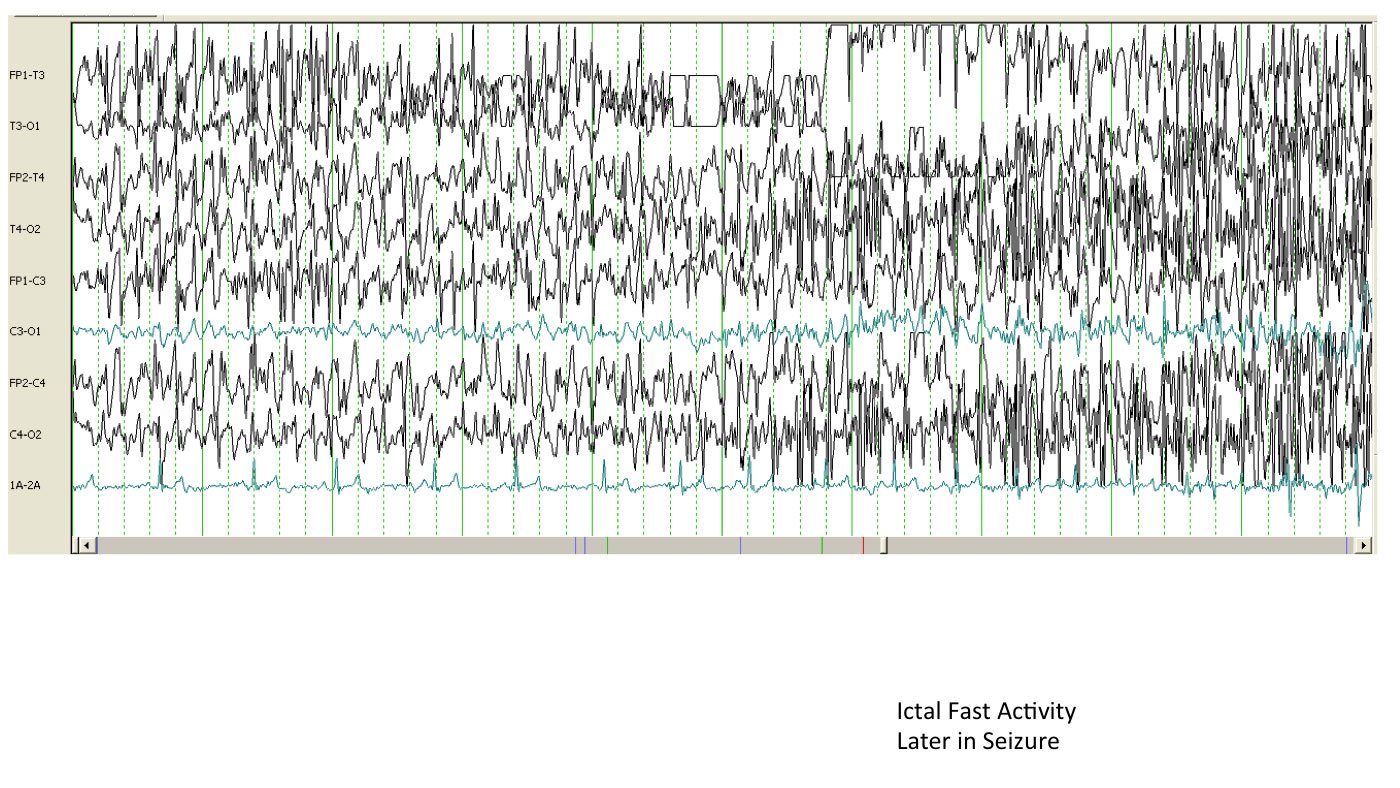Click the scrollbar left arrow button

[x=86, y=545]
